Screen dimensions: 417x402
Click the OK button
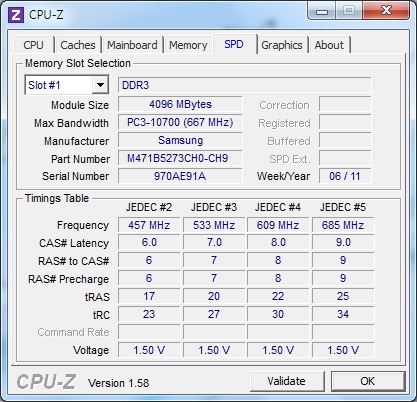[367, 381]
